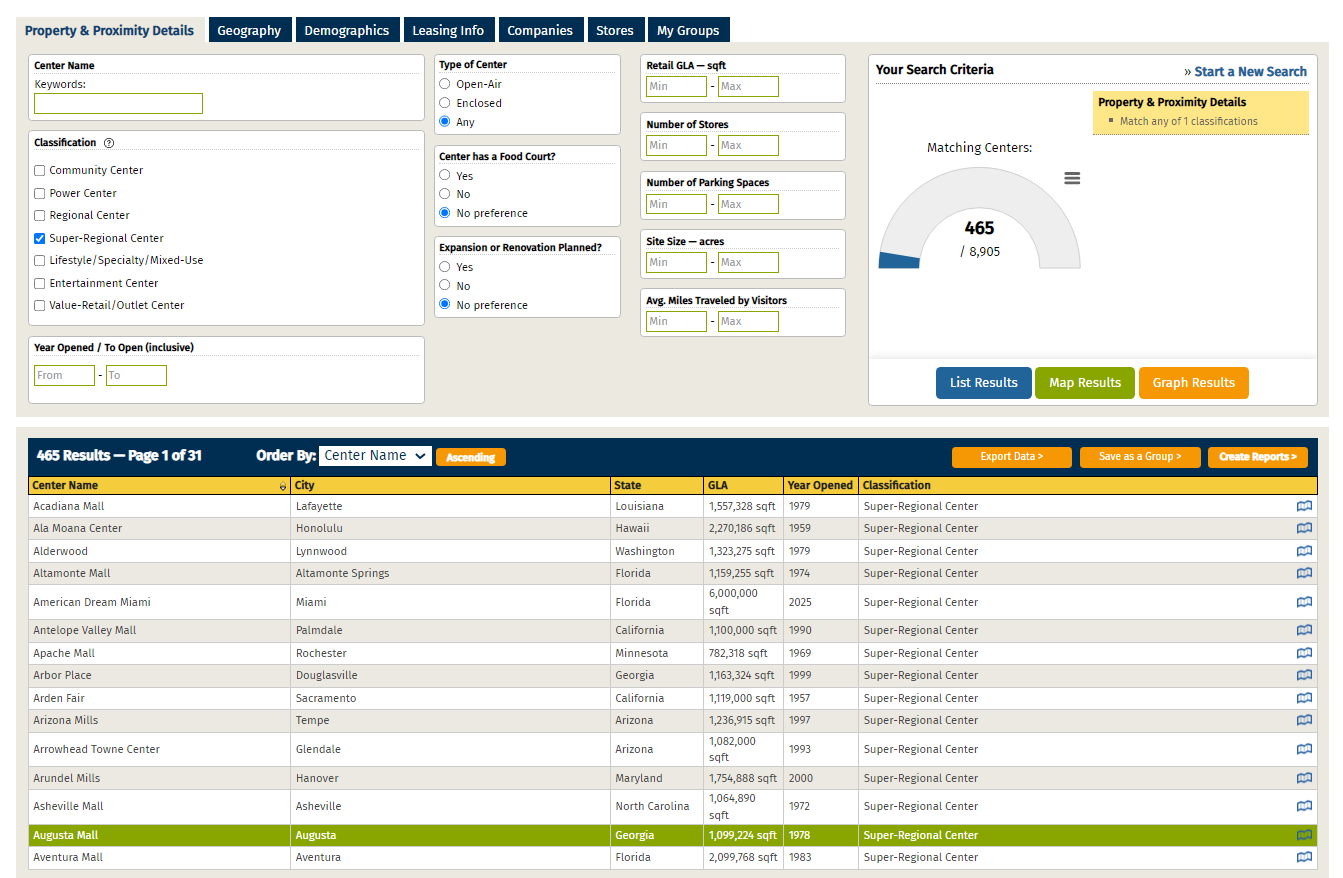The width and height of the screenshot is (1343, 878).
Task: Open map icon for Arrowhead Towne Center row
Action: coord(1304,749)
